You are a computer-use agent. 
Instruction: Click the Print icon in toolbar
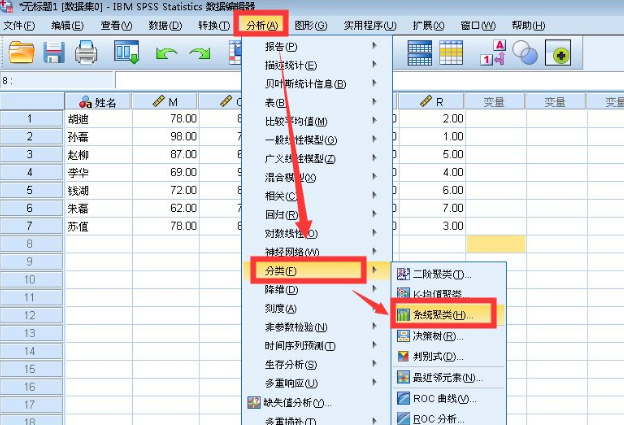coord(86,52)
